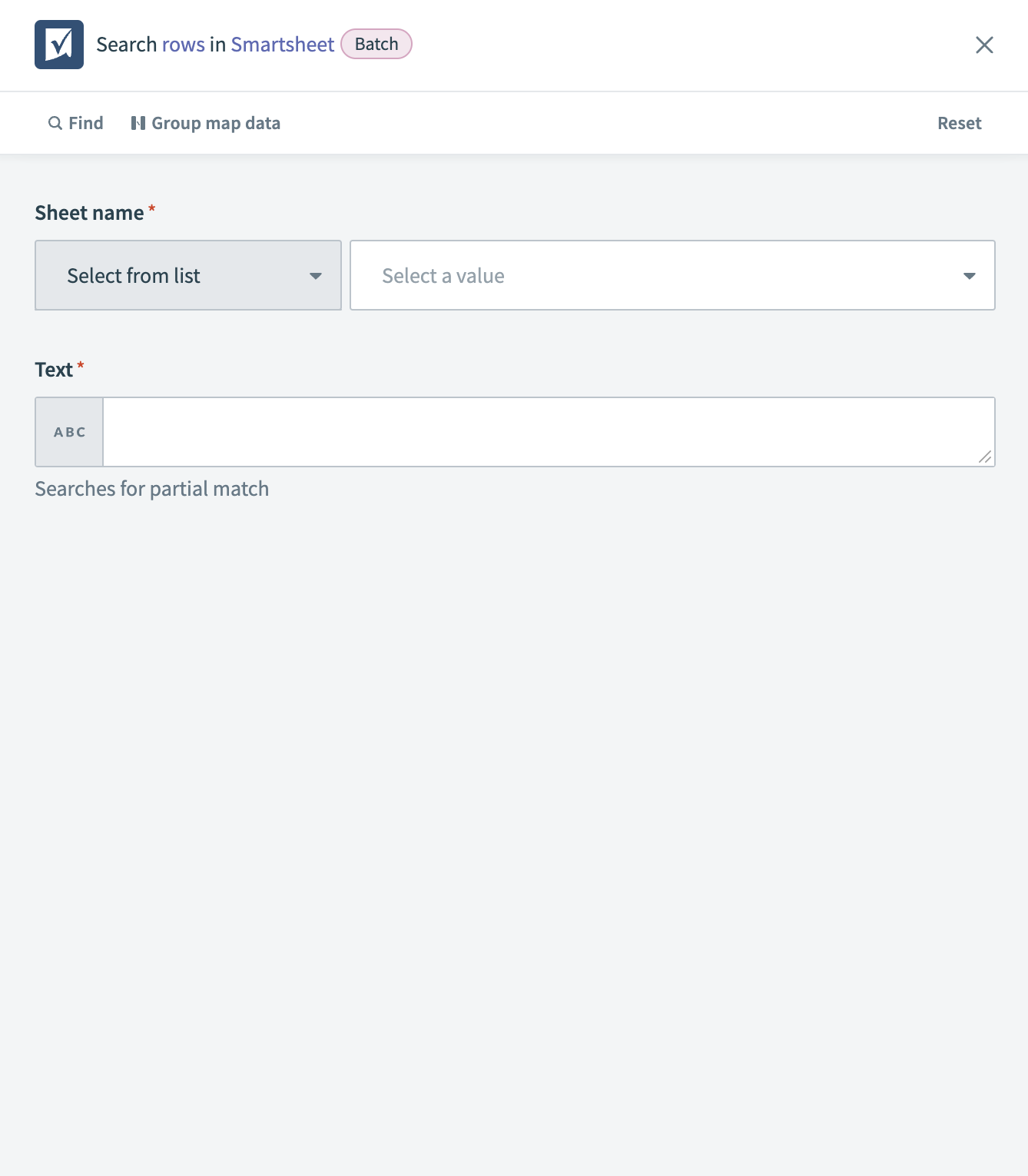Click the Text field required asterisk
The height and width of the screenshot is (1176, 1028).
(x=81, y=366)
